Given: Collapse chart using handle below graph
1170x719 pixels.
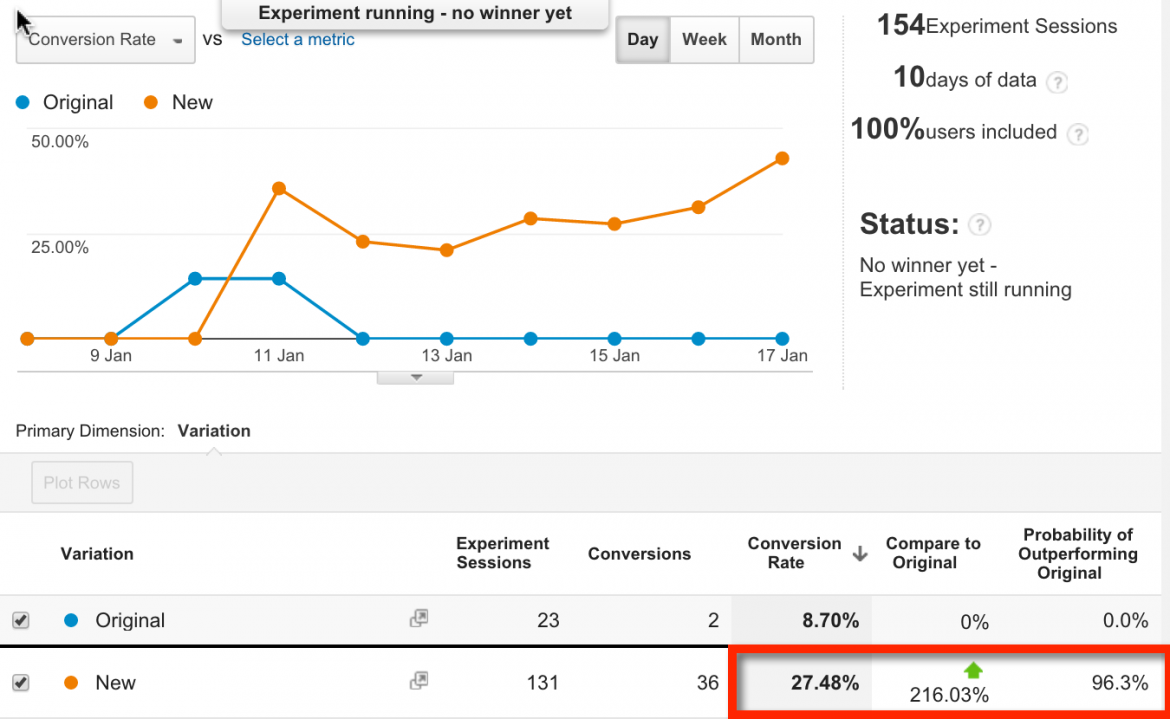Looking at the screenshot, I should (416, 377).
